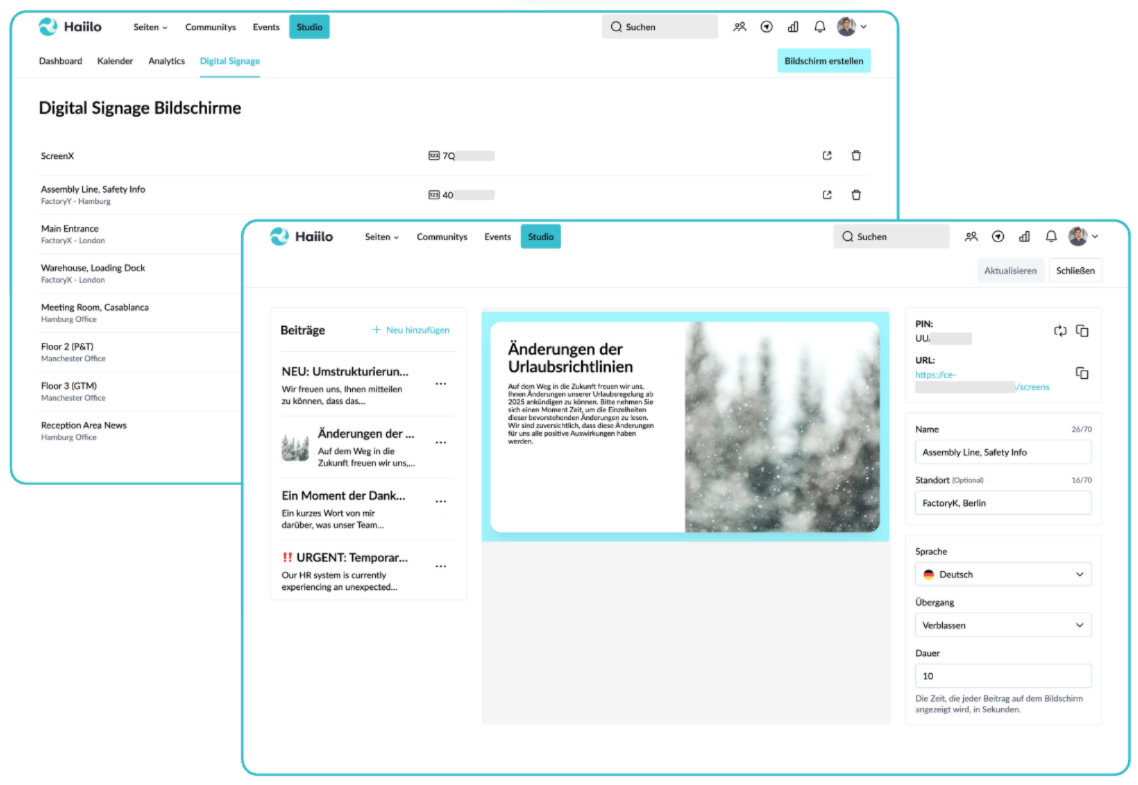Select URGENT: Temporar... post

(x=345, y=571)
